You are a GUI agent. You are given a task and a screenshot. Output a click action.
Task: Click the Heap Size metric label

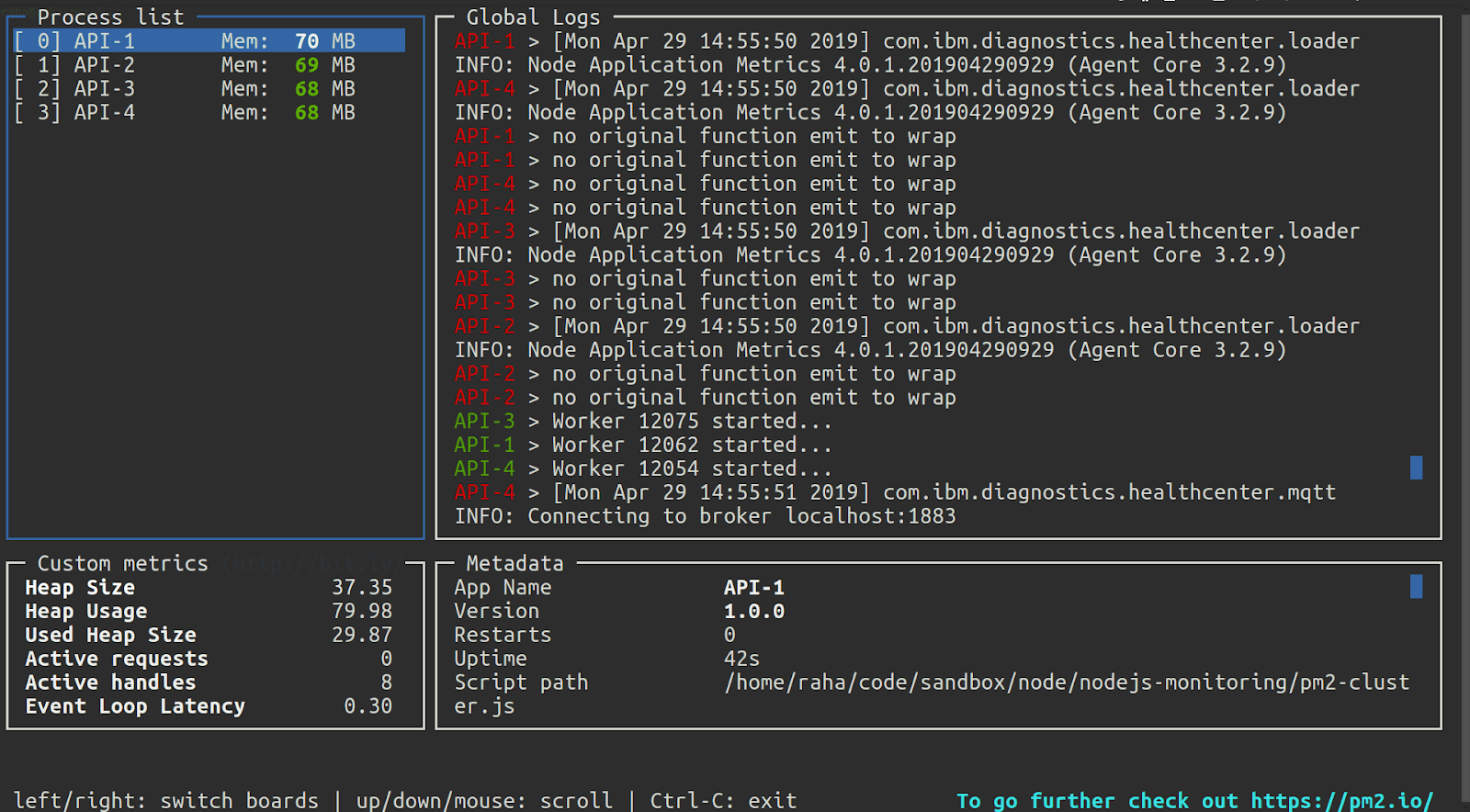point(80,588)
